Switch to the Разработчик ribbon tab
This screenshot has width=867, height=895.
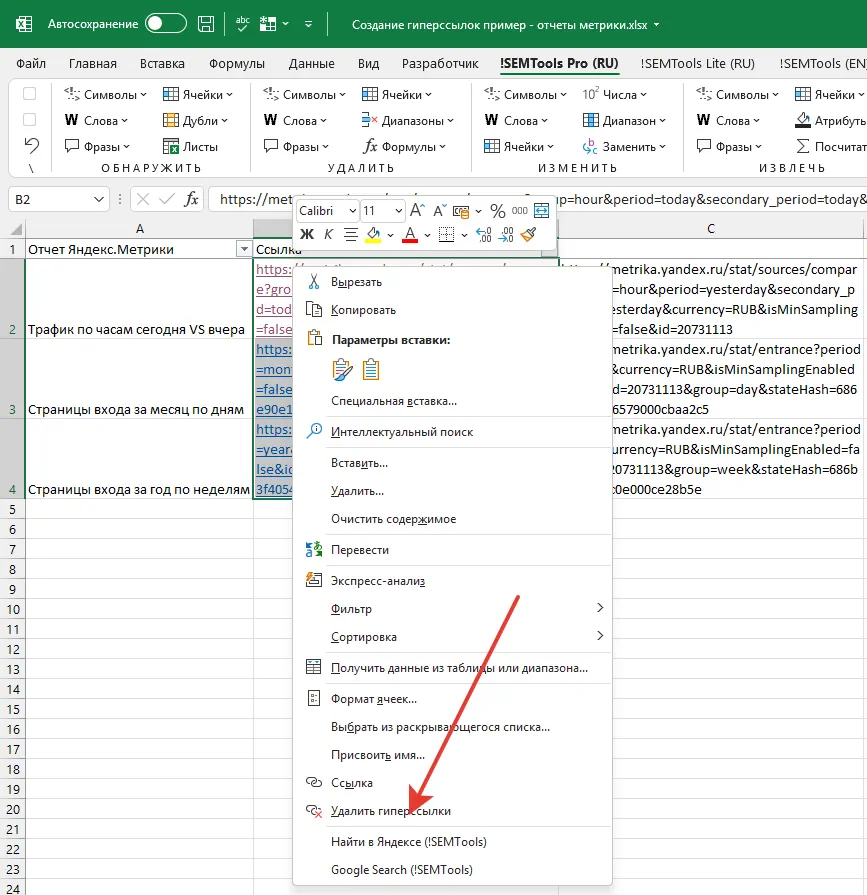[x=440, y=63]
